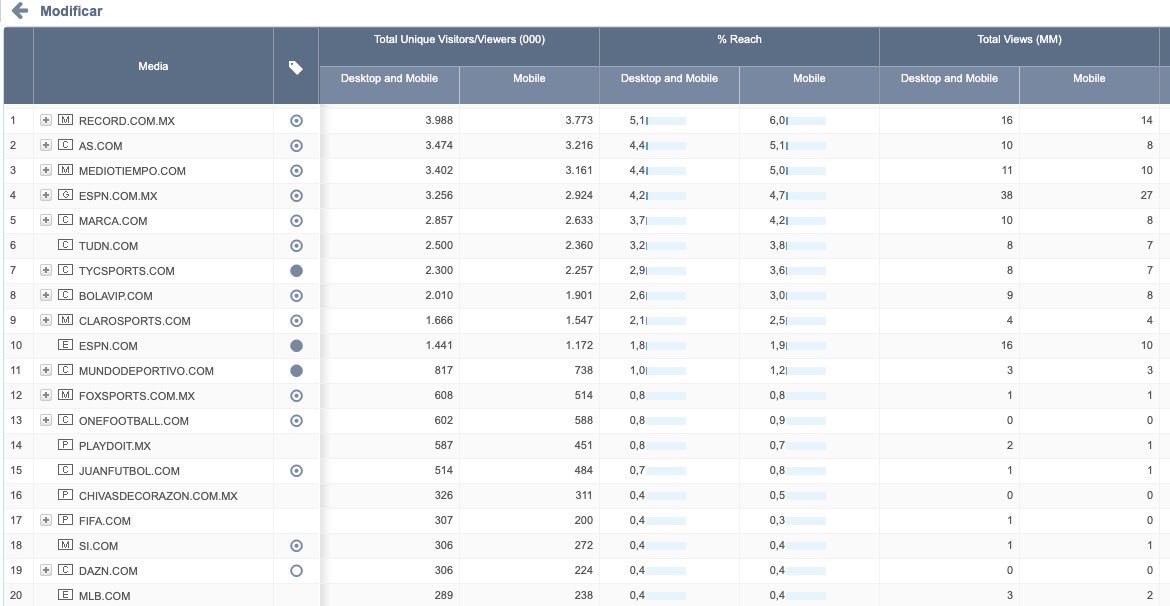This screenshot has width=1170, height=606.
Task: Click the back arrow next to Modificar
Action: pyautogui.click(x=19, y=10)
